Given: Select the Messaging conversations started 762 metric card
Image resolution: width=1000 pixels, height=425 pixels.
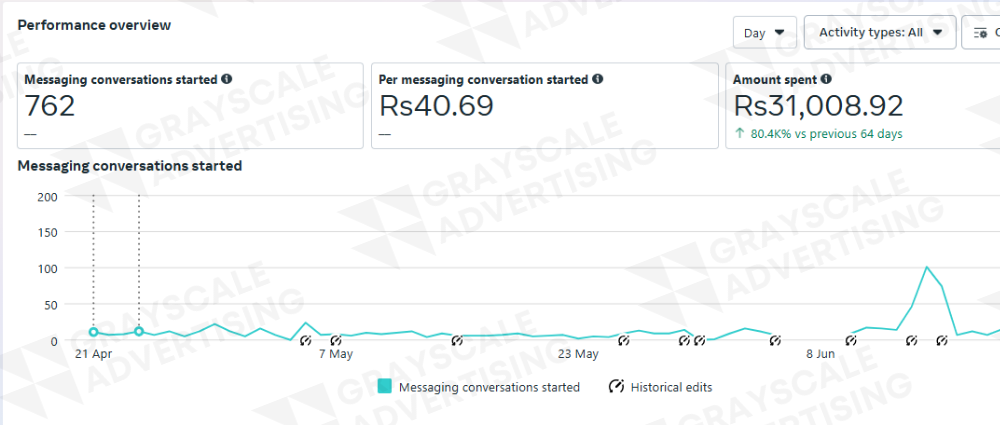Looking at the screenshot, I should pyautogui.click(x=190, y=106).
